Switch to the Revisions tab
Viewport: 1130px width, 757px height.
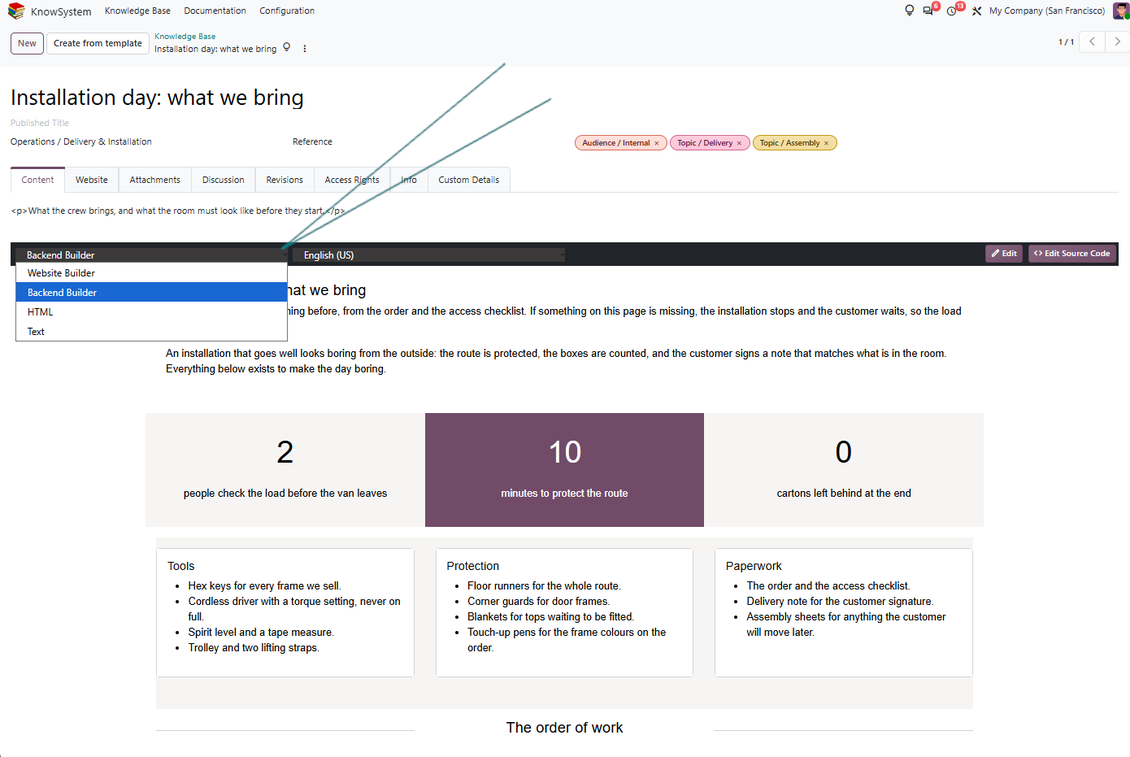[285, 180]
